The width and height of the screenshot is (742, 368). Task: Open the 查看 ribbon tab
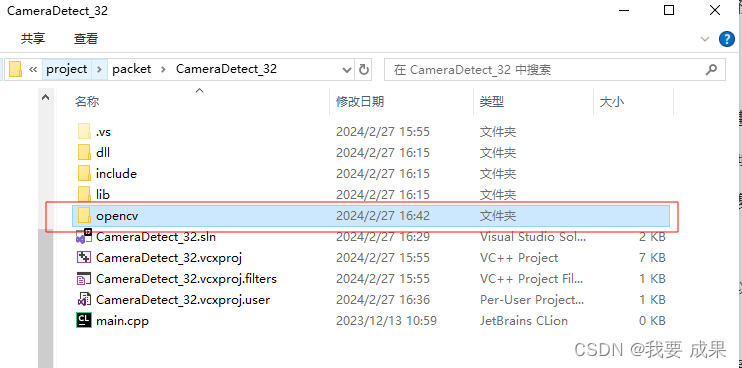point(86,38)
